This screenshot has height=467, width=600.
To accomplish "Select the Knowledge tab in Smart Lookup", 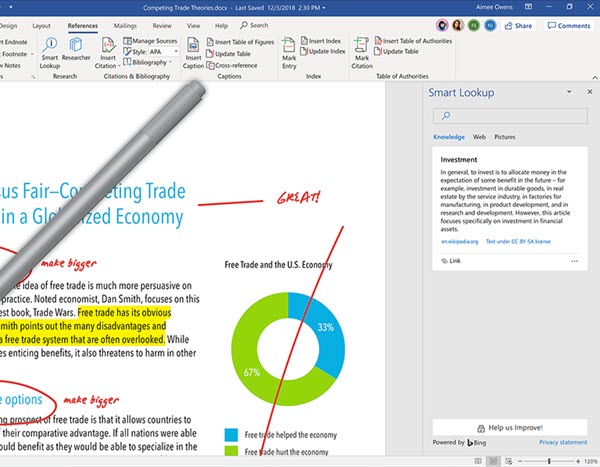I will [449, 137].
